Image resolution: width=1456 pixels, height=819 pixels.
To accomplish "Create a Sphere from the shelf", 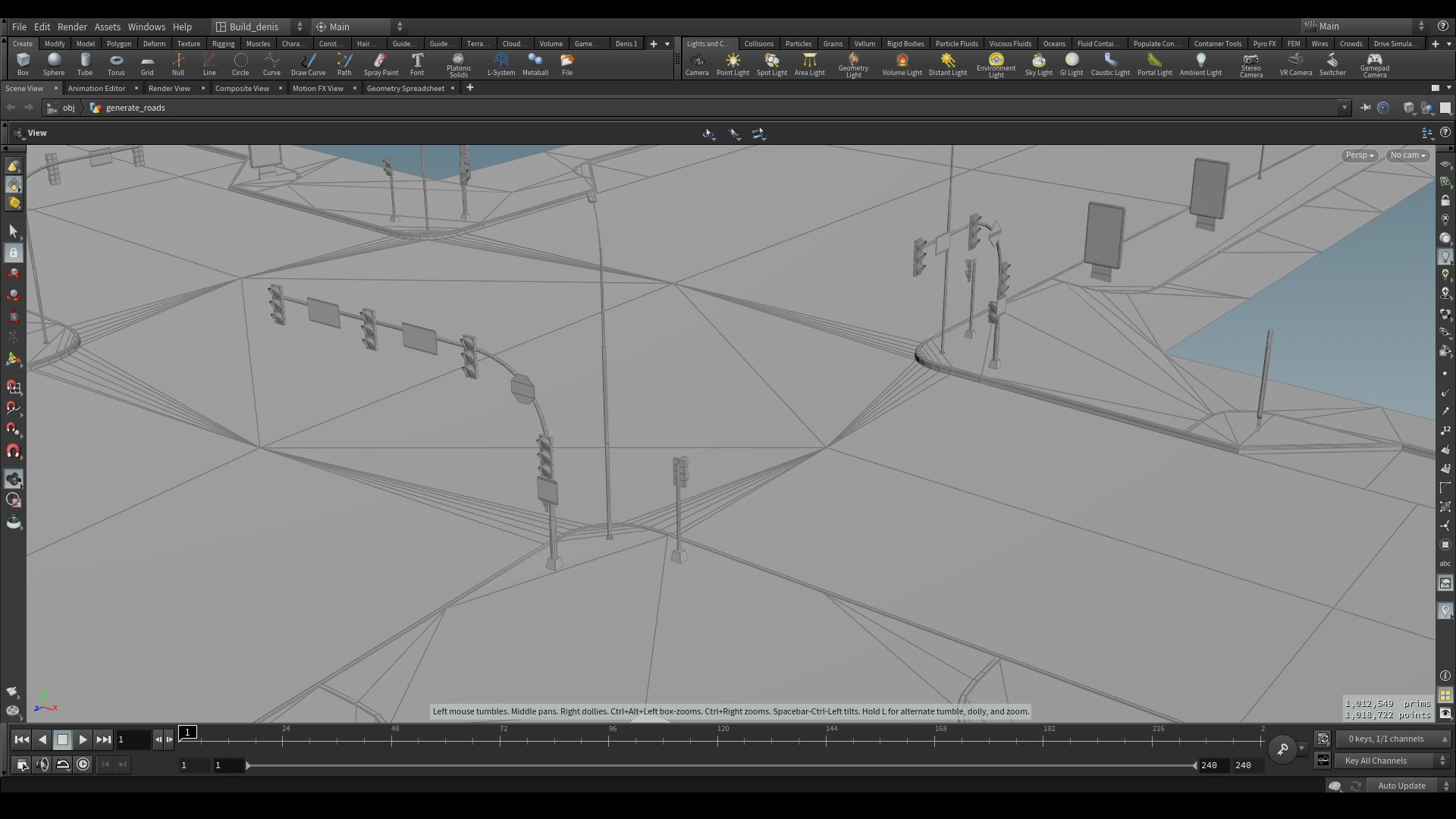I will pyautogui.click(x=54, y=64).
